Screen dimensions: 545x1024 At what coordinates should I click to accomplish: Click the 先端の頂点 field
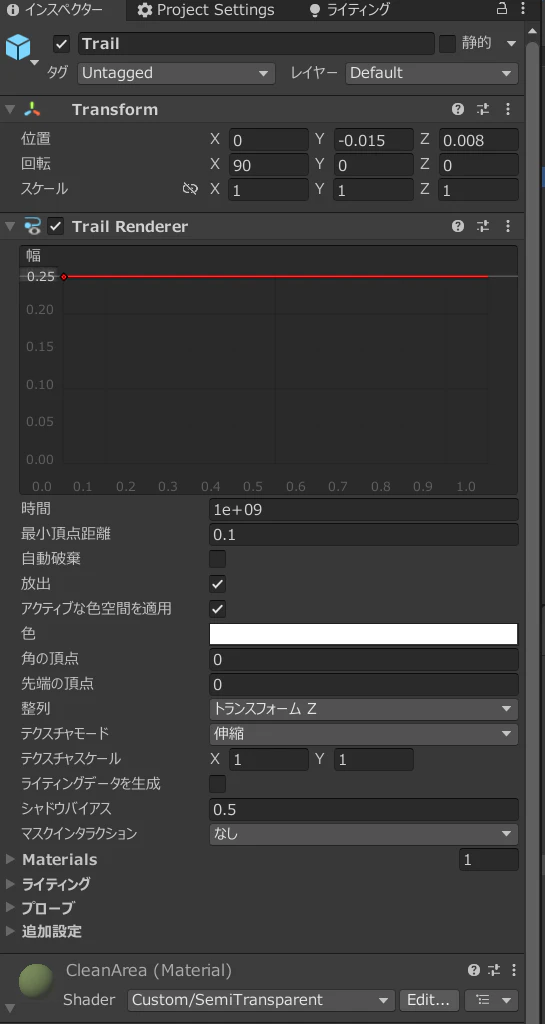tap(364, 684)
